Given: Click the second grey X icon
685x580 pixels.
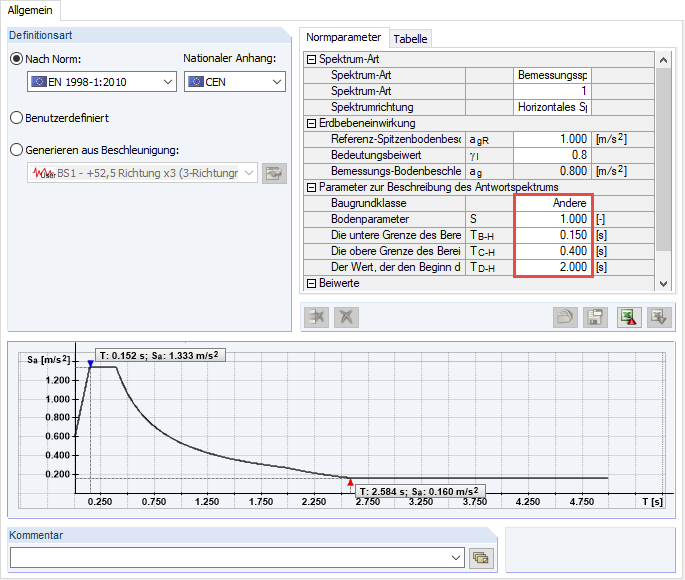Looking at the screenshot, I should [346, 317].
